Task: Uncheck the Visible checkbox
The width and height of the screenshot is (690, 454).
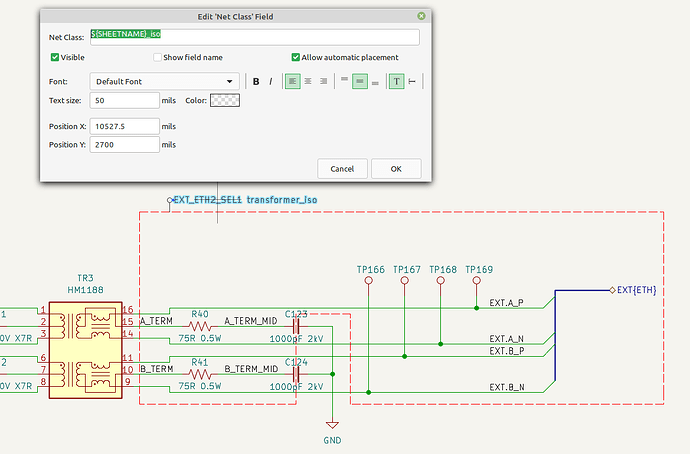Action: click(55, 58)
